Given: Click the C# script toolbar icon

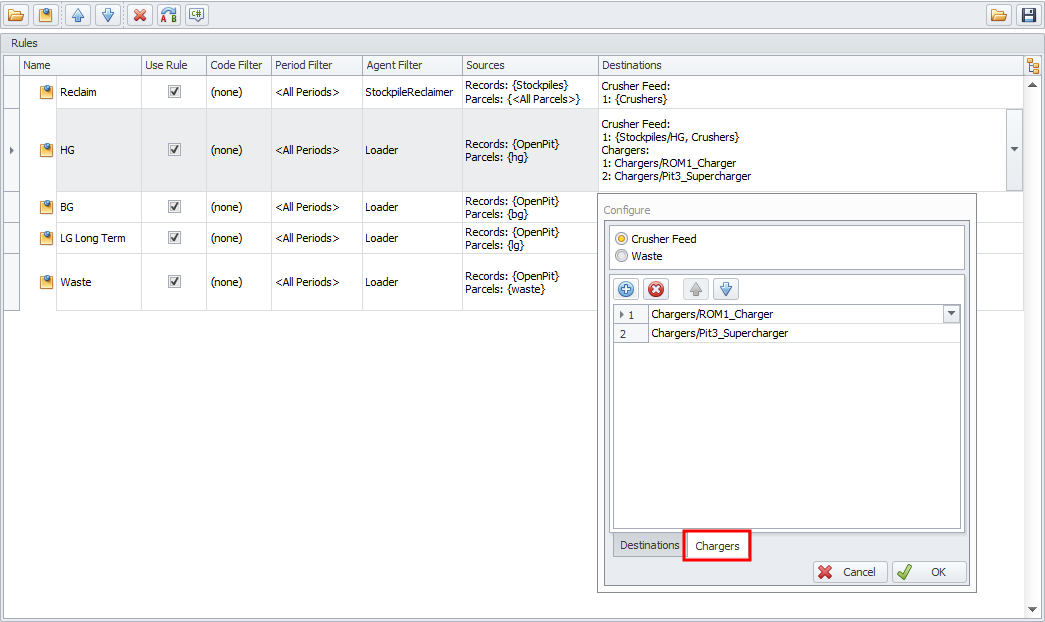Looking at the screenshot, I should coord(198,15).
